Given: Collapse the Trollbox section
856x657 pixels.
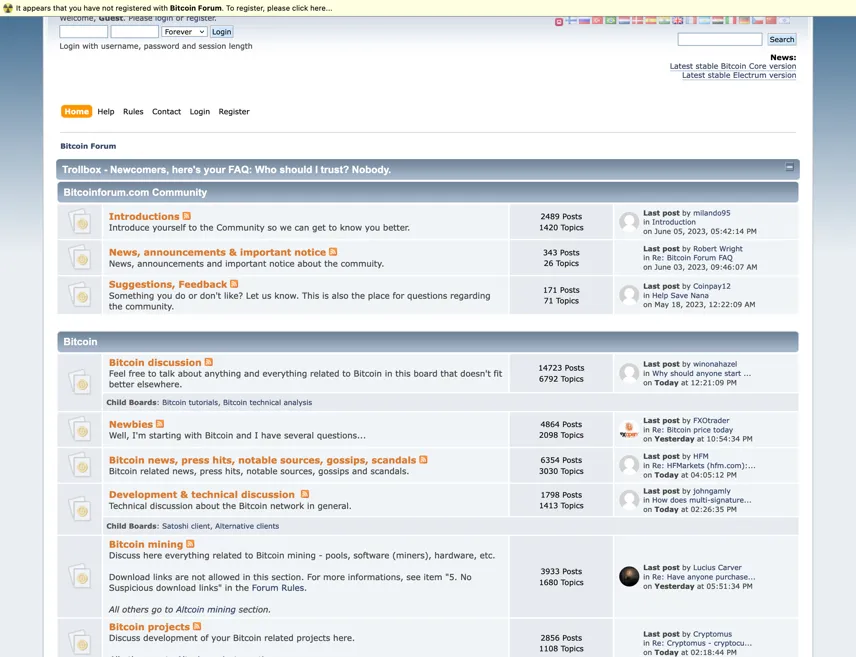Looking at the screenshot, I should click(x=789, y=167).
